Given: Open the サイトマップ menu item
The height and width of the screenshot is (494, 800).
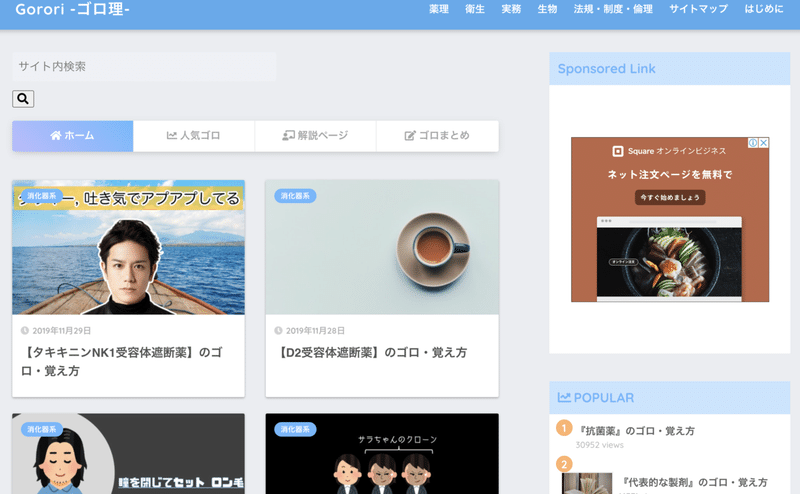Looking at the screenshot, I should [698, 9].
